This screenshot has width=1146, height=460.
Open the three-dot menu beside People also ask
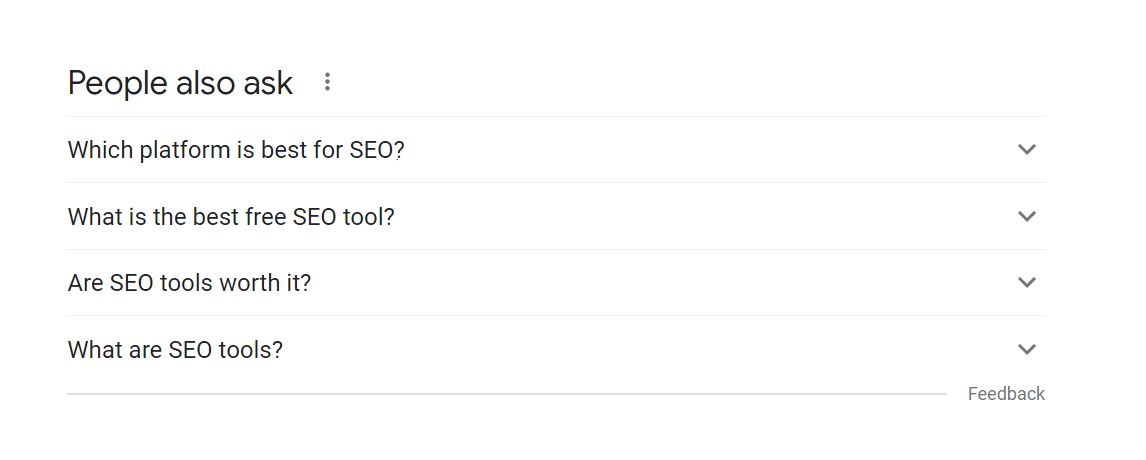(x=327, y=83)
